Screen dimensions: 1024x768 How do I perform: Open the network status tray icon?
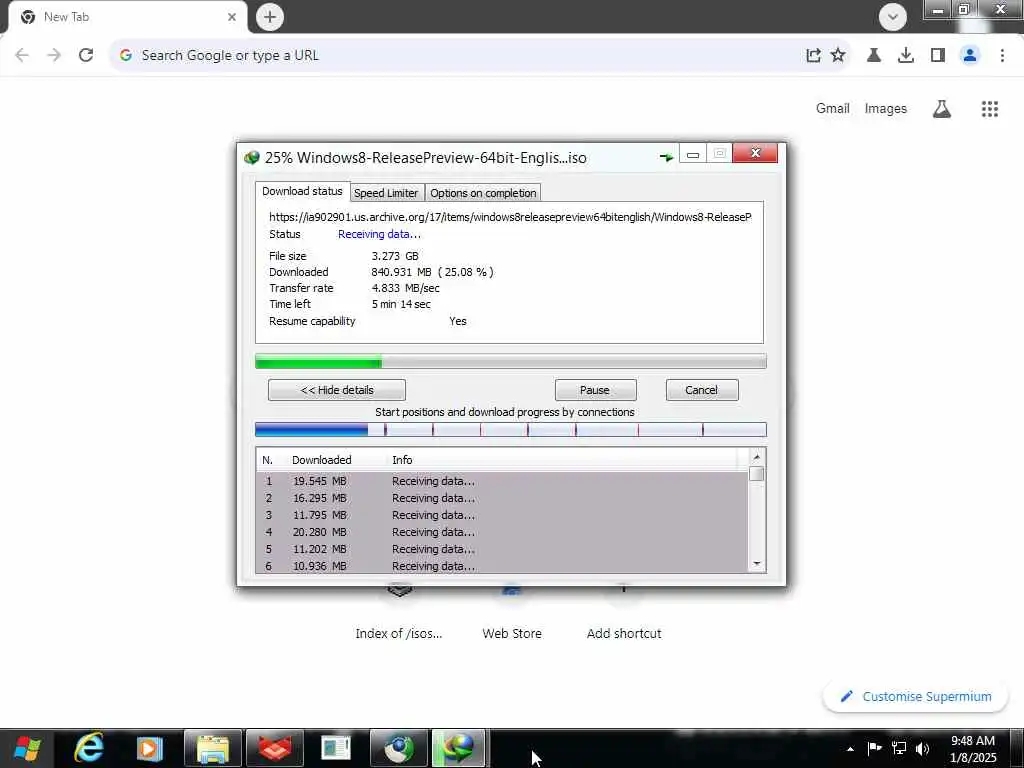pos(899,748)
